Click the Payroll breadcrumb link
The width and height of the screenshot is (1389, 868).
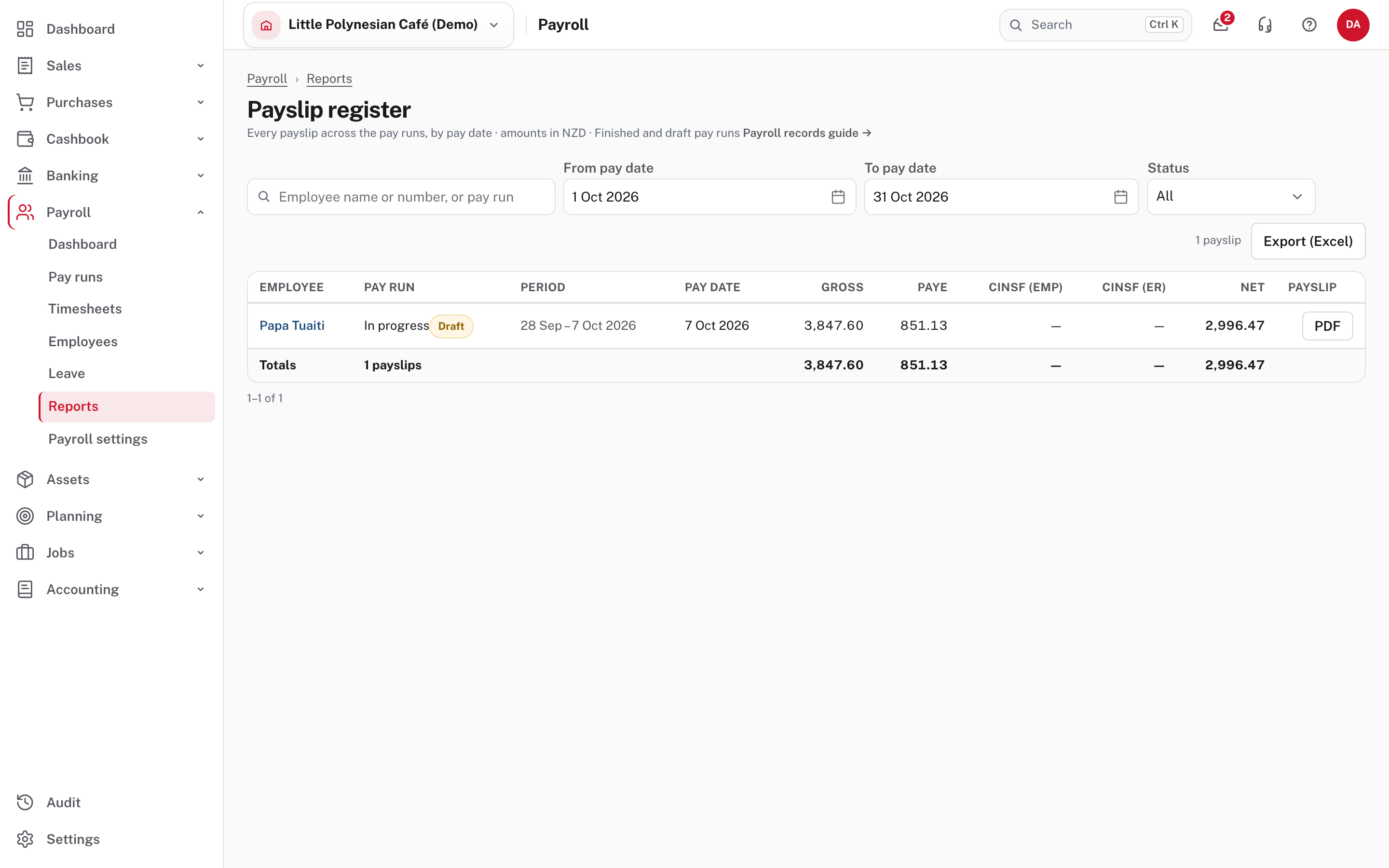coord(267,79)
